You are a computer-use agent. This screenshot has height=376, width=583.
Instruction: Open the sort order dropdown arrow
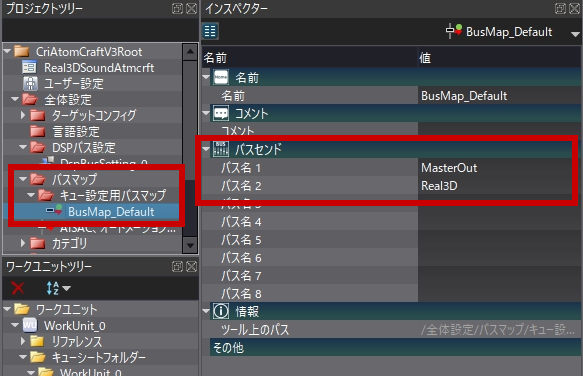coord(67,288)
